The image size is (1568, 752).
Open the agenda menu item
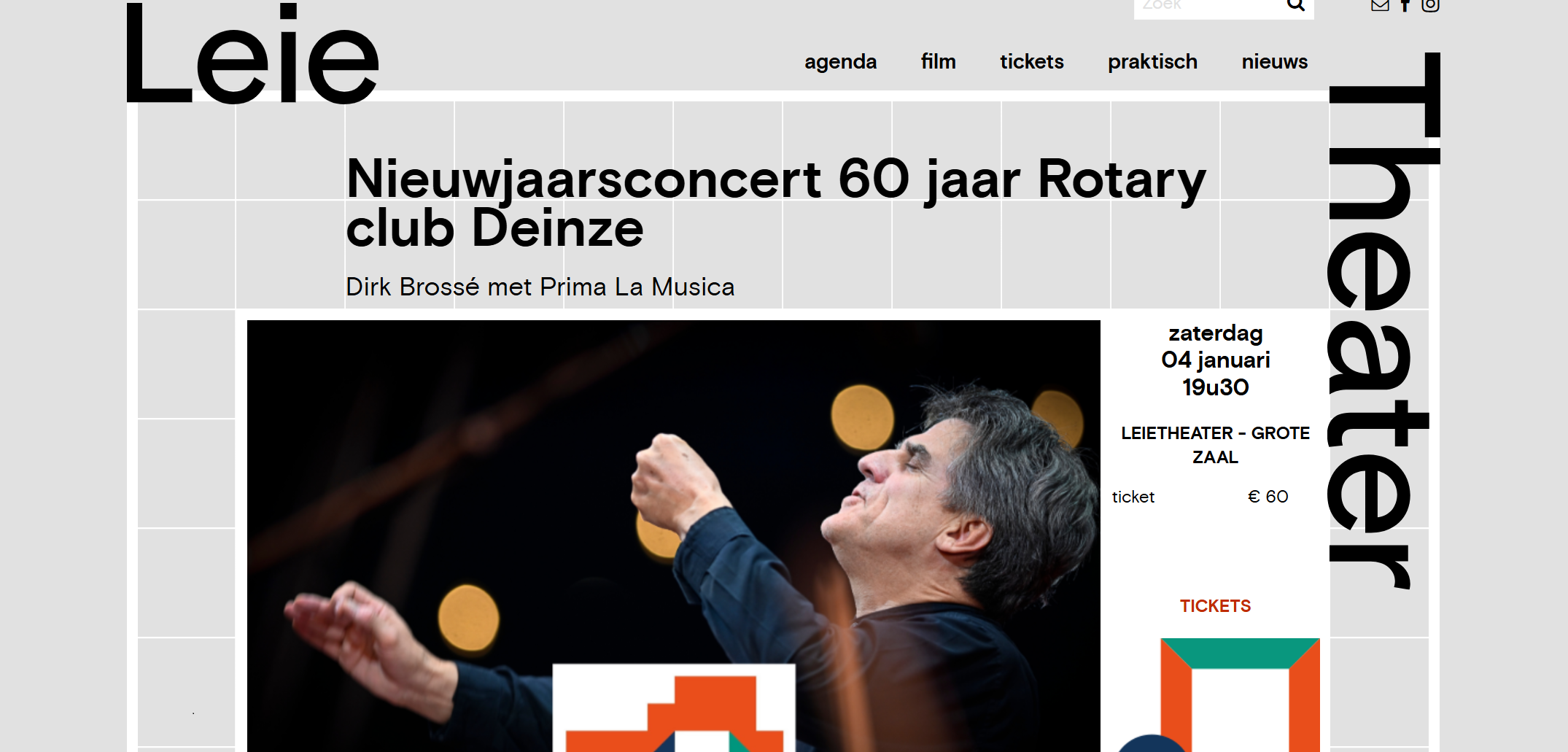click(x=840, y=62)
